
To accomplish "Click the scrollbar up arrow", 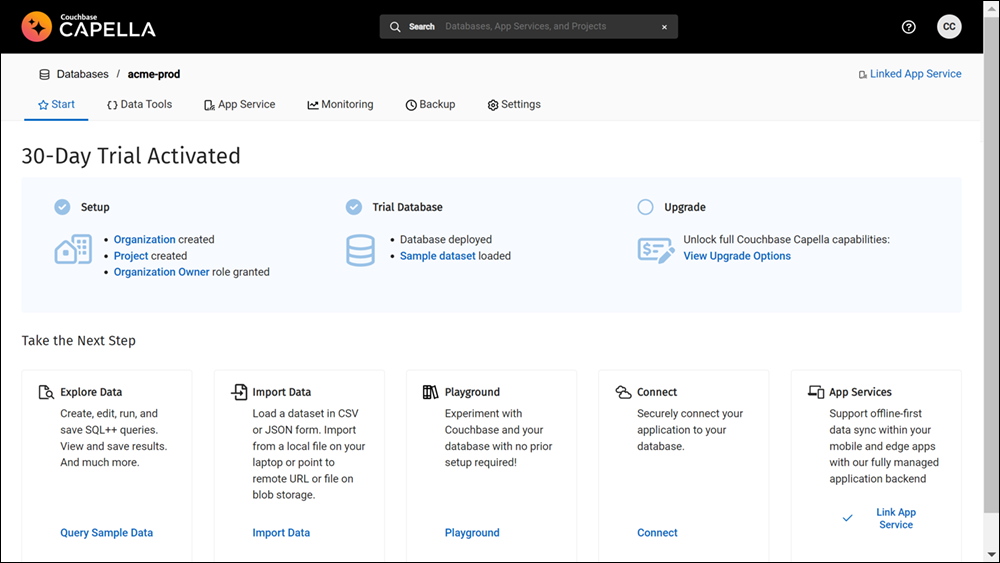I will pyautogui.click(x=991, y=8).
